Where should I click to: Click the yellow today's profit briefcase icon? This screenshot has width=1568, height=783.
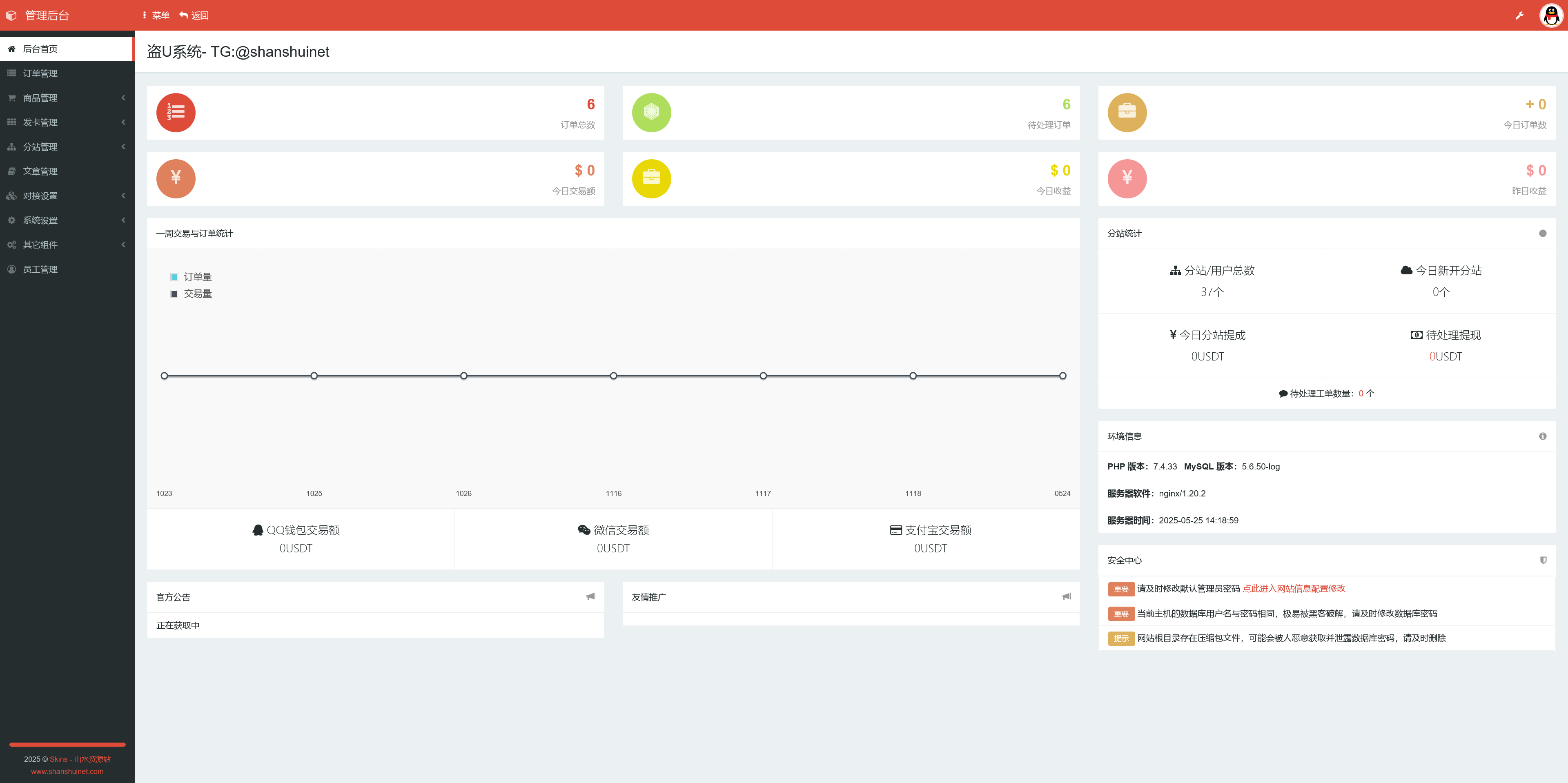(651, 179)
